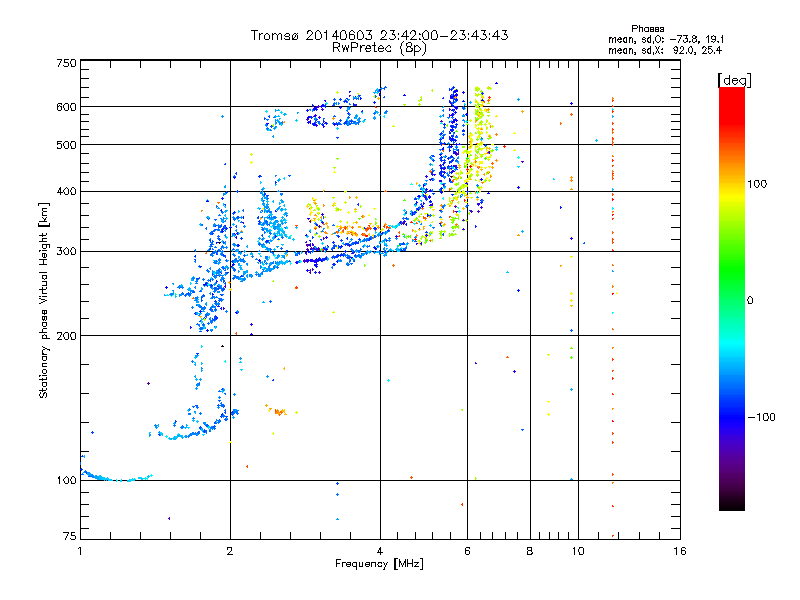Click the colorbar tick label '0'
Viewport: 800px width, 600px height.
click(750, 301)
